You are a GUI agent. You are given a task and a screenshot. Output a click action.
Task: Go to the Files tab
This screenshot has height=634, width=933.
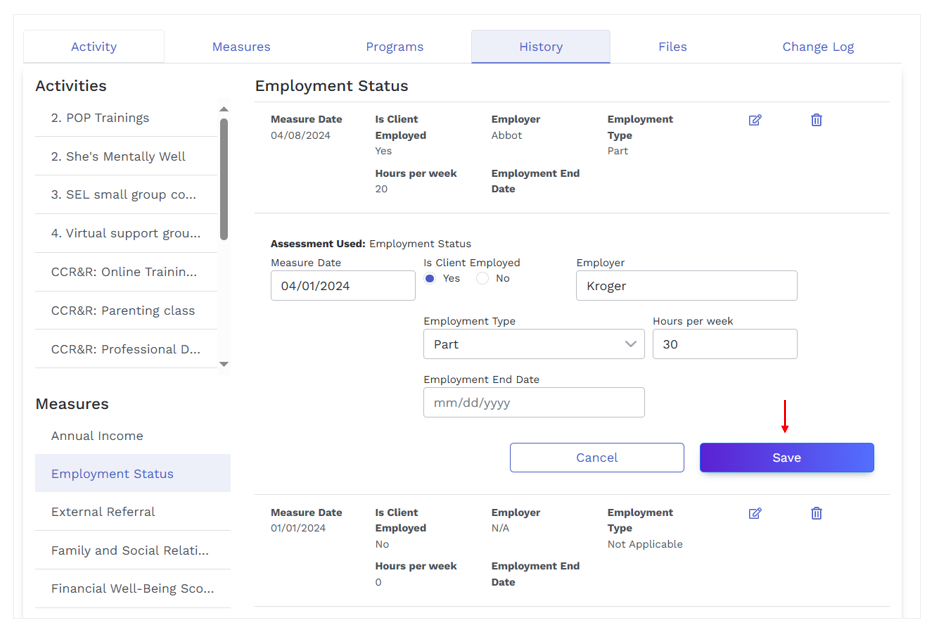pos(672,46)
